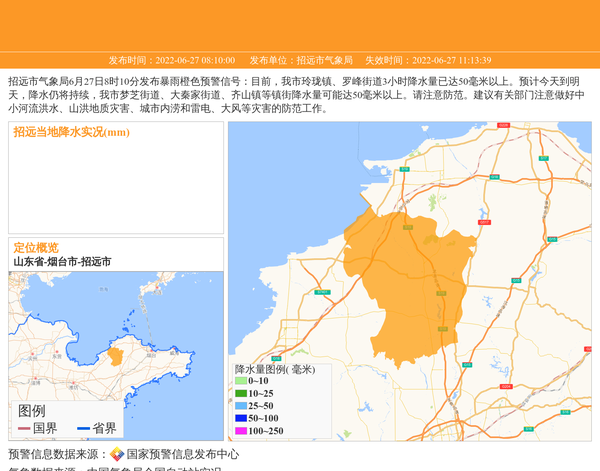
Task: Select the 10~25 dark green legend swatch
Action: tap(241, 394)
